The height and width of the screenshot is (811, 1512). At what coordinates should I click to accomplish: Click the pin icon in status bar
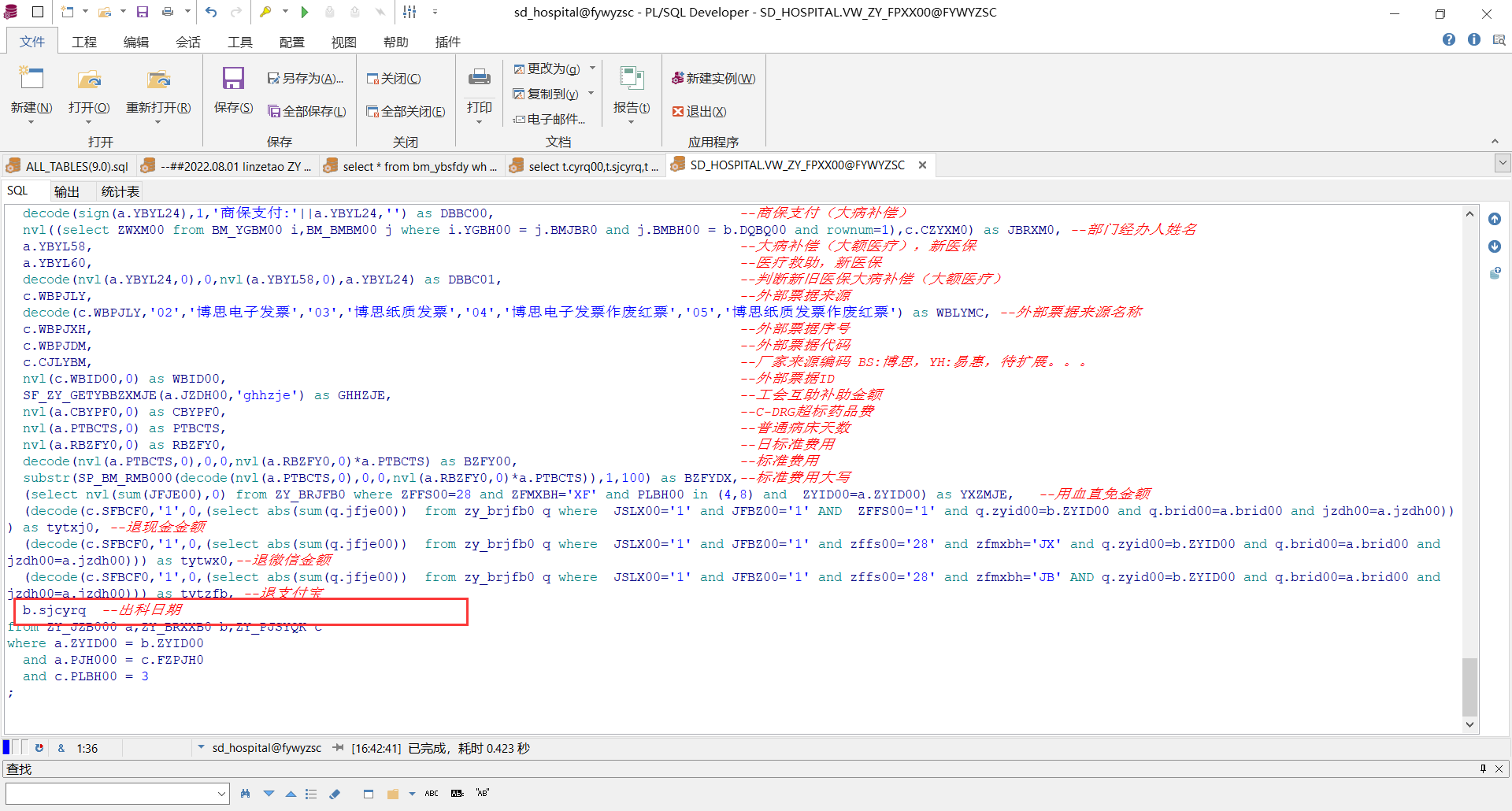click(x=339, y=748)
